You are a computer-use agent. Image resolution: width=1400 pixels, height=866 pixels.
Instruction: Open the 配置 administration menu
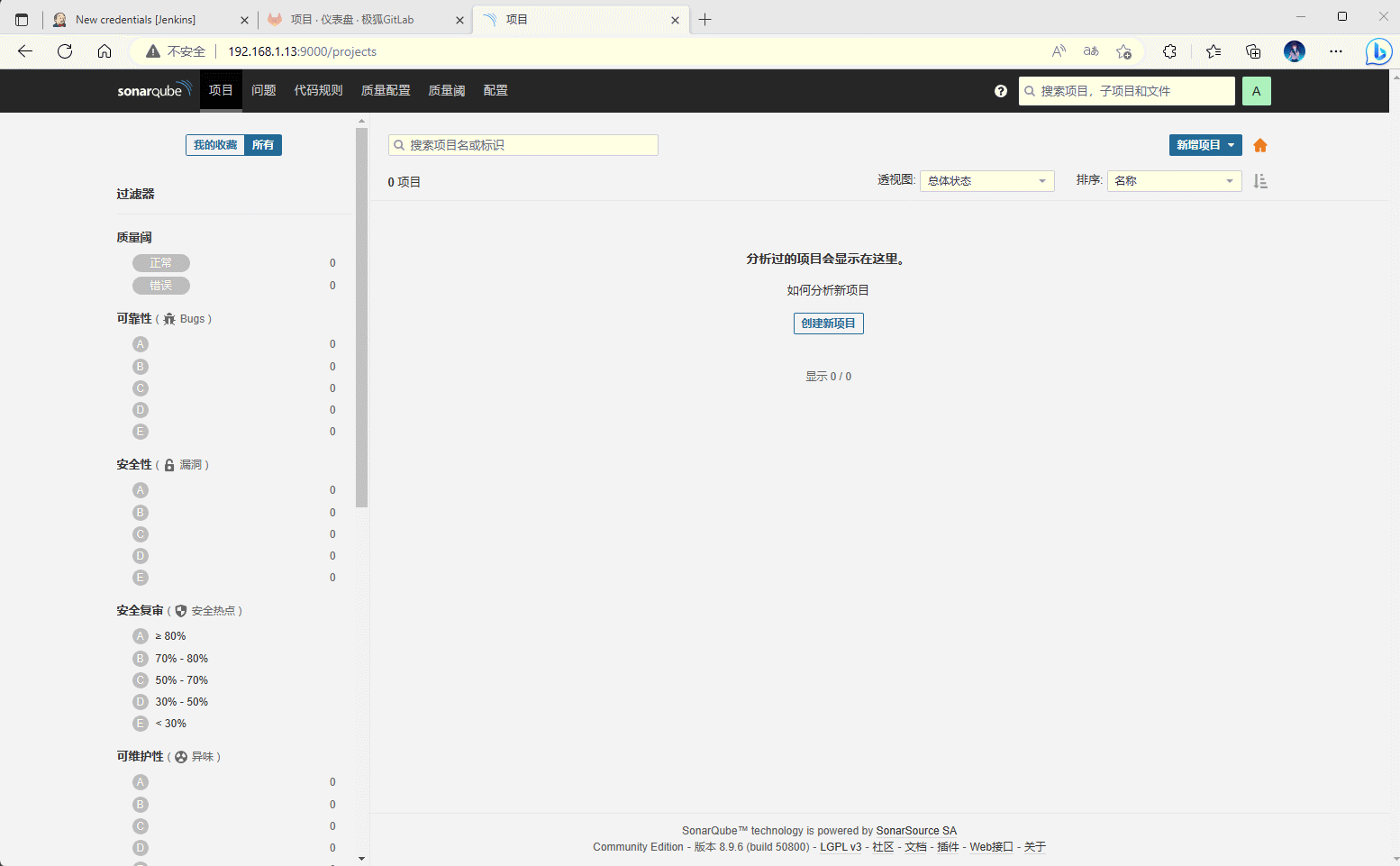pyautogui.click(x=495, y=90)
